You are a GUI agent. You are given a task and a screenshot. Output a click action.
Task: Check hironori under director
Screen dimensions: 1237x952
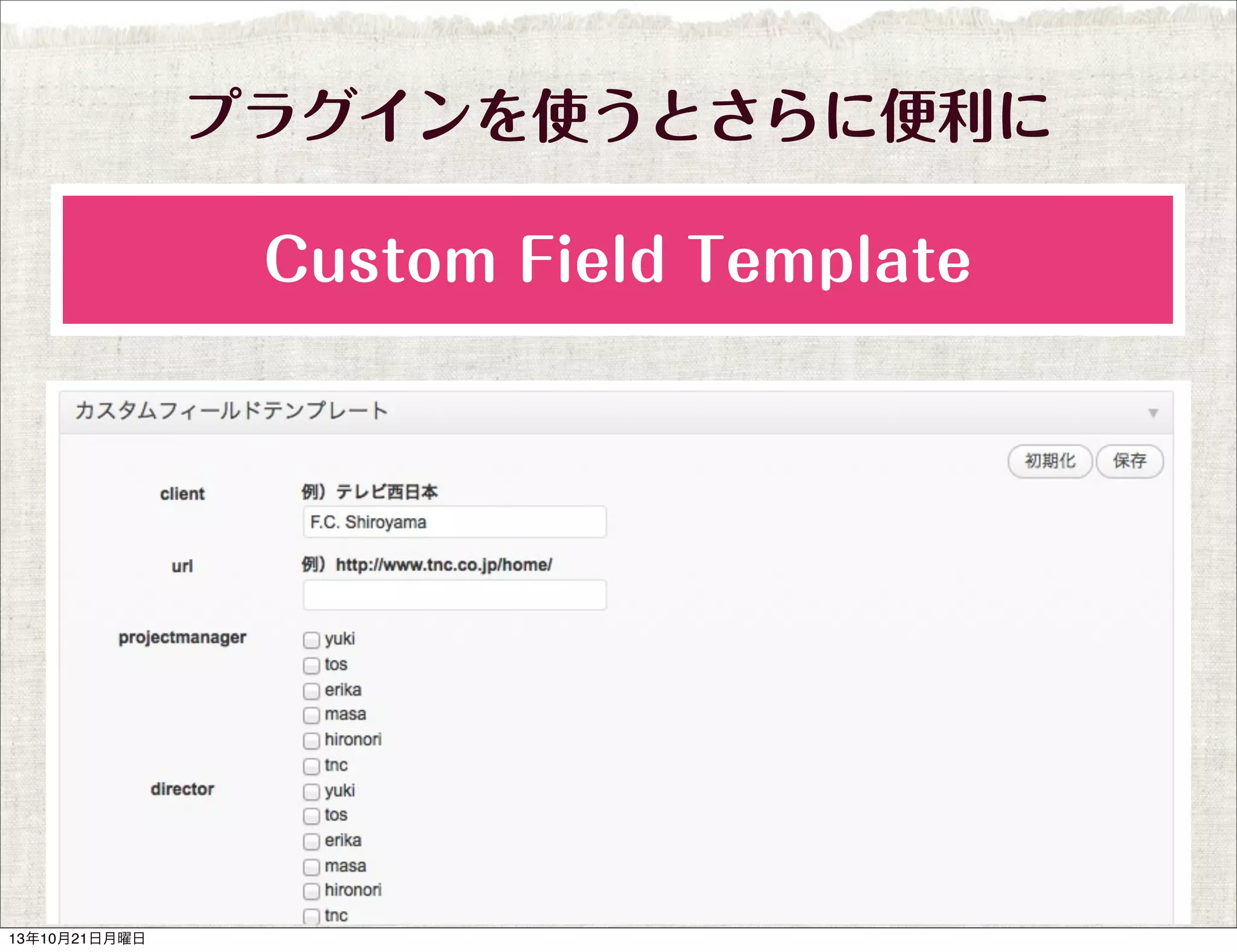[312, 891]
